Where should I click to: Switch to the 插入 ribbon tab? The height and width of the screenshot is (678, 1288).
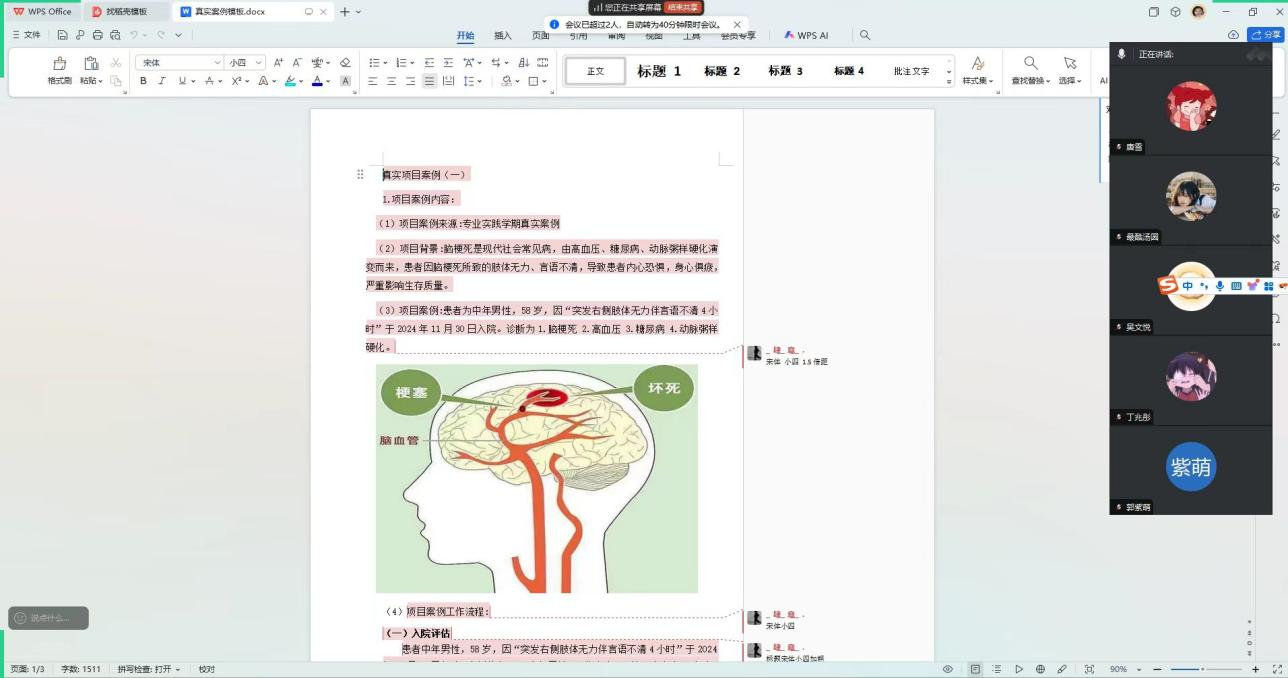point(502,35)
